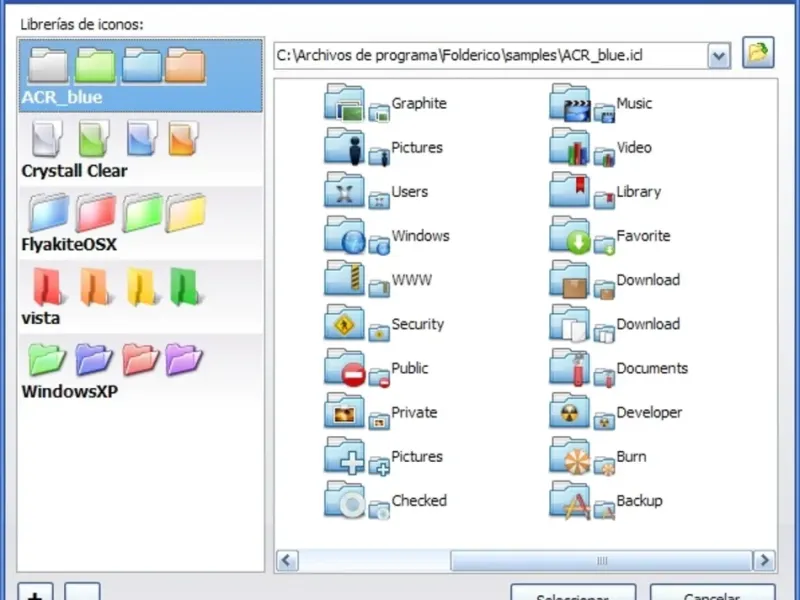
Task: Click the horizontal scrollbar thumb
Action: tap(602, 560)
